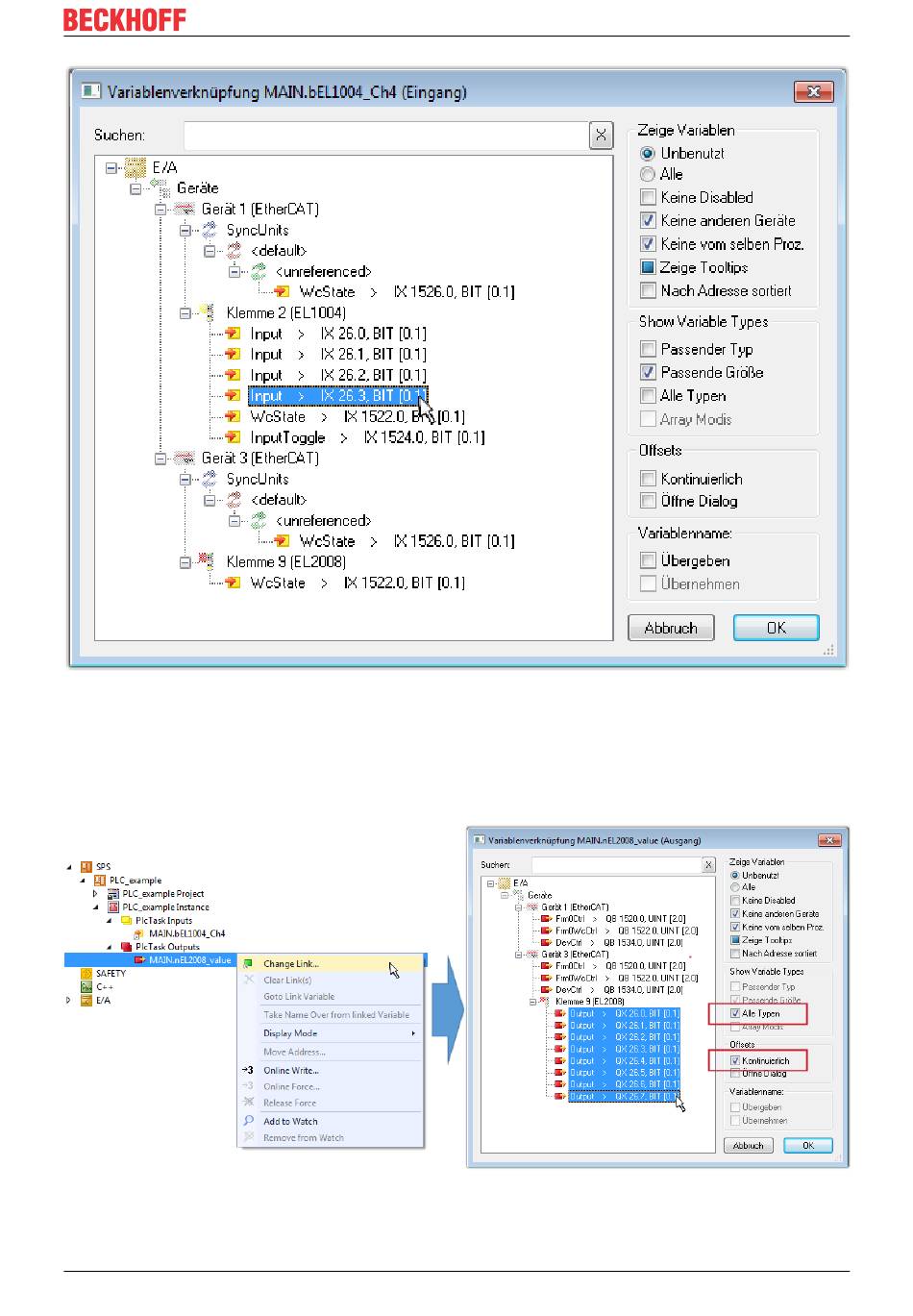Click the icon beside Output QX 26.0
The width and height of the screenshot is (913, 1316).
(560, 1013)
